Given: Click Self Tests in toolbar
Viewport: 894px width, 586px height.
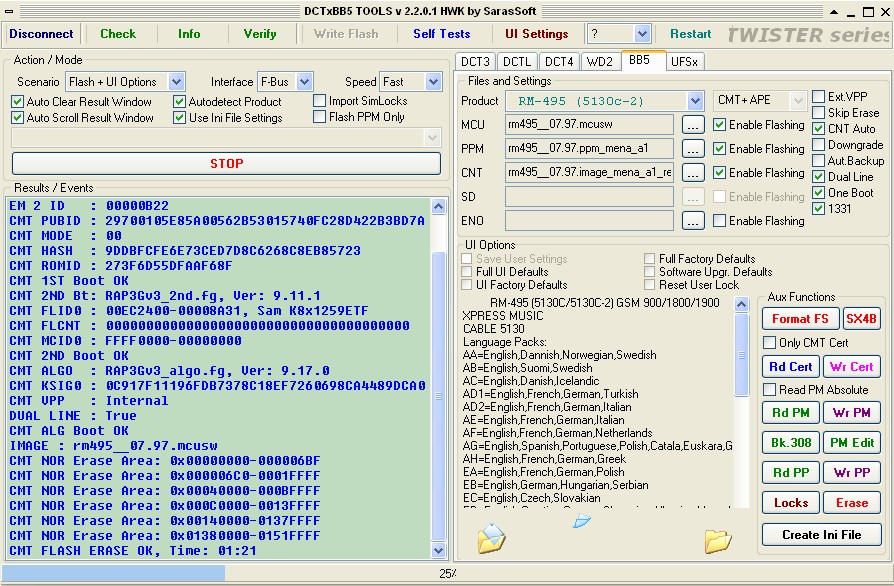Looking at the screenshot, I should [441, 34].
